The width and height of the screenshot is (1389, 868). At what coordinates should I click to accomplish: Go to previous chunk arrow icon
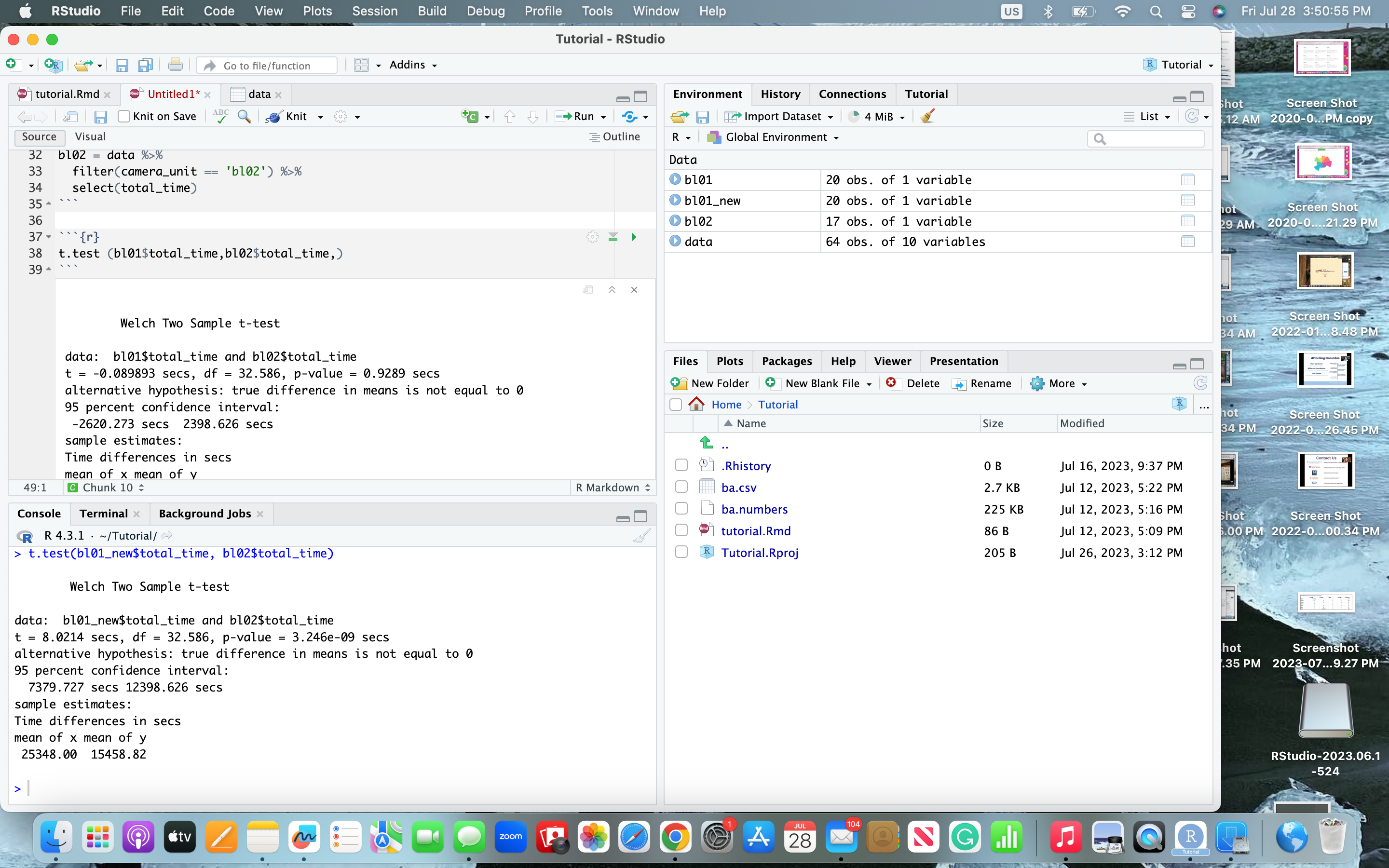tap(510, 117)
